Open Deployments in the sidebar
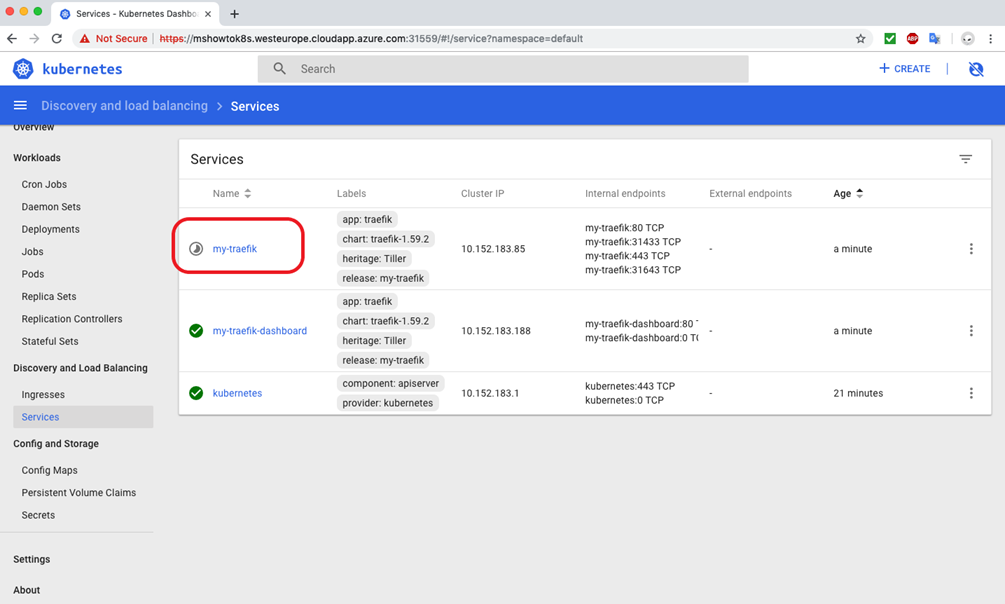 (51, 229)
